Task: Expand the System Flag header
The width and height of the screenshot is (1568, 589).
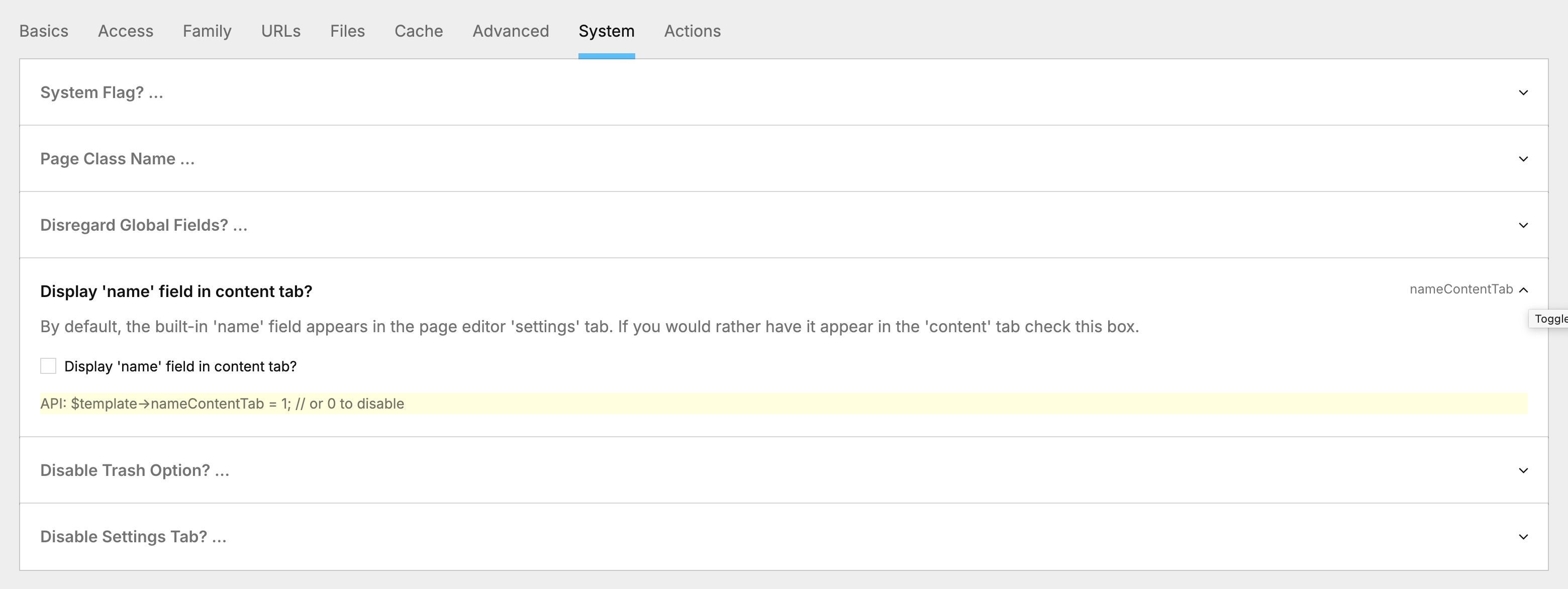Action: 102,92
